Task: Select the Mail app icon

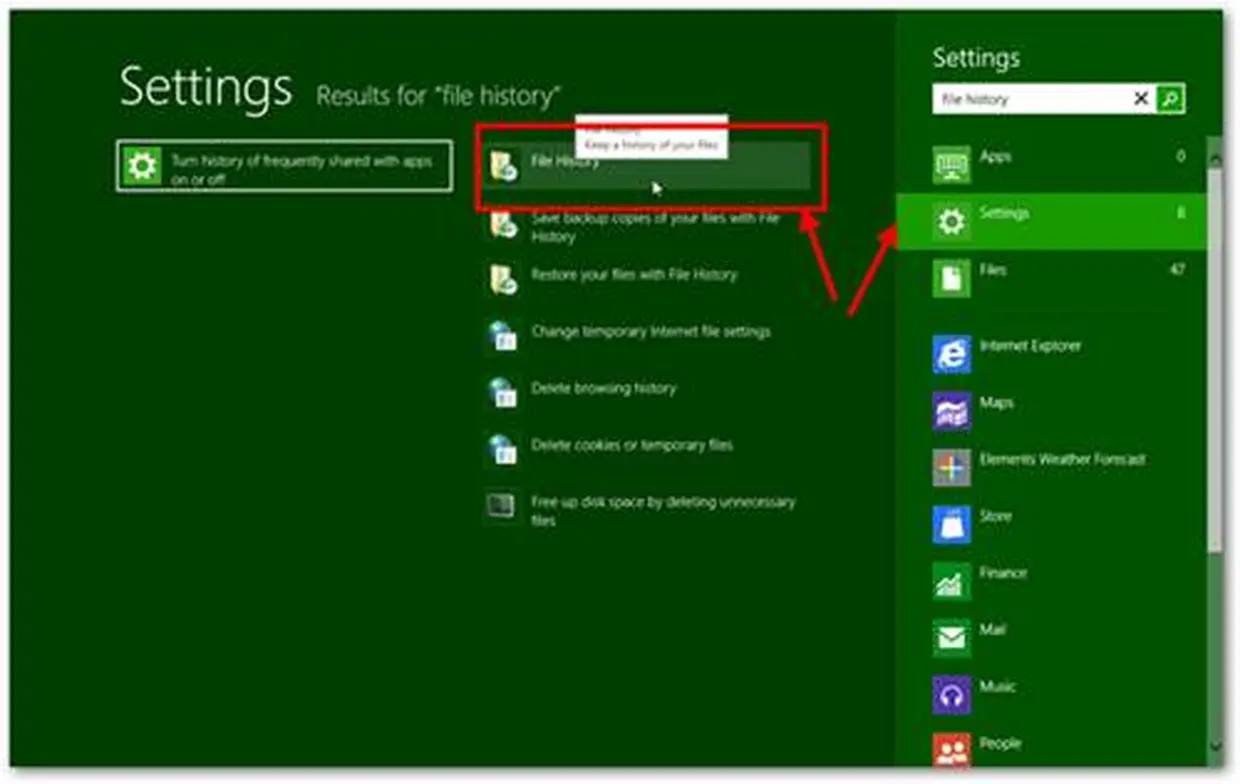Action: point(951,638)
